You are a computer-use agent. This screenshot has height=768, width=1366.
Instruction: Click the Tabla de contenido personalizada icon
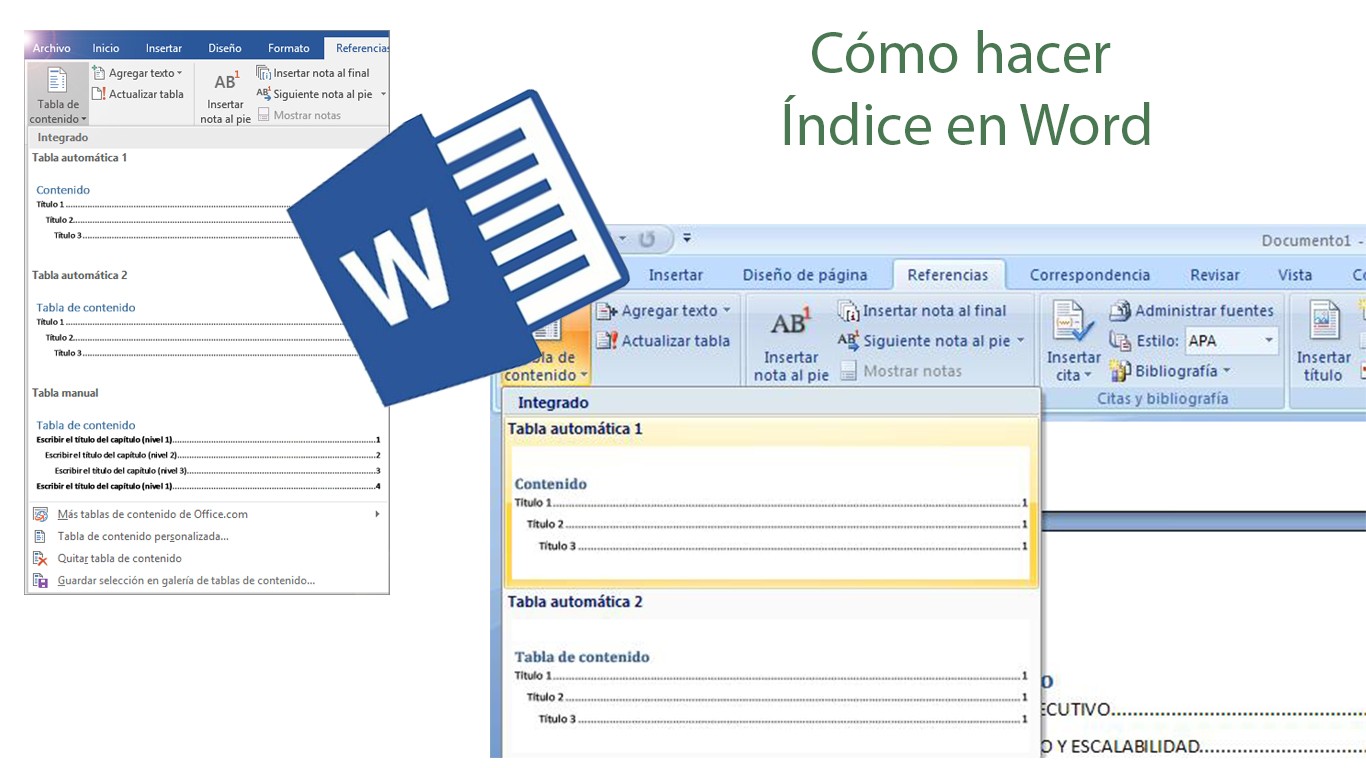(x=40, y=536)
